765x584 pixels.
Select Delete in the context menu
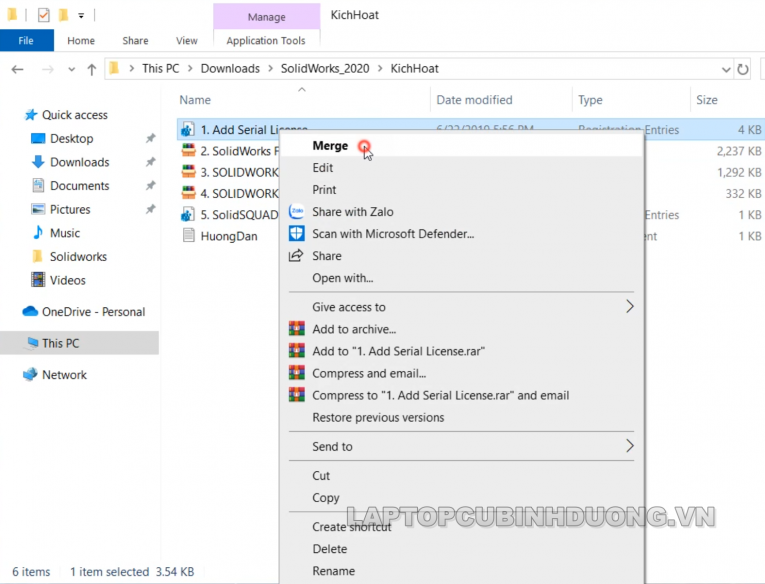[x=330, y=549]
